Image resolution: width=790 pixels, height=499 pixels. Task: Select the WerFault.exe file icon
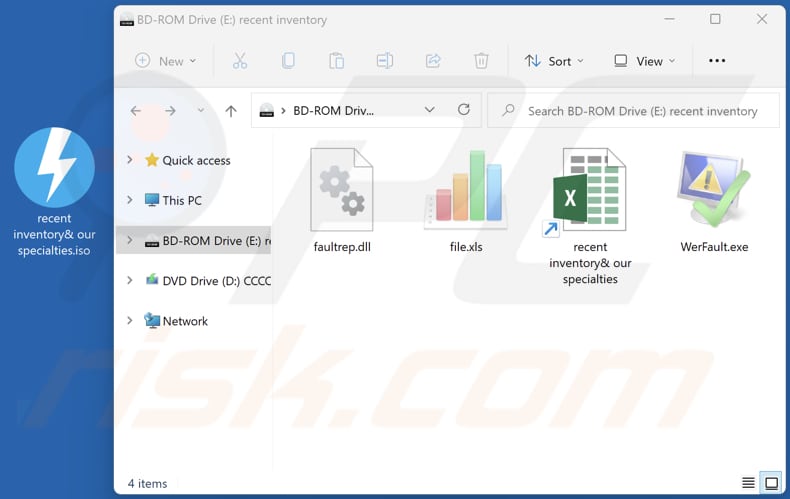pos(714,190)
